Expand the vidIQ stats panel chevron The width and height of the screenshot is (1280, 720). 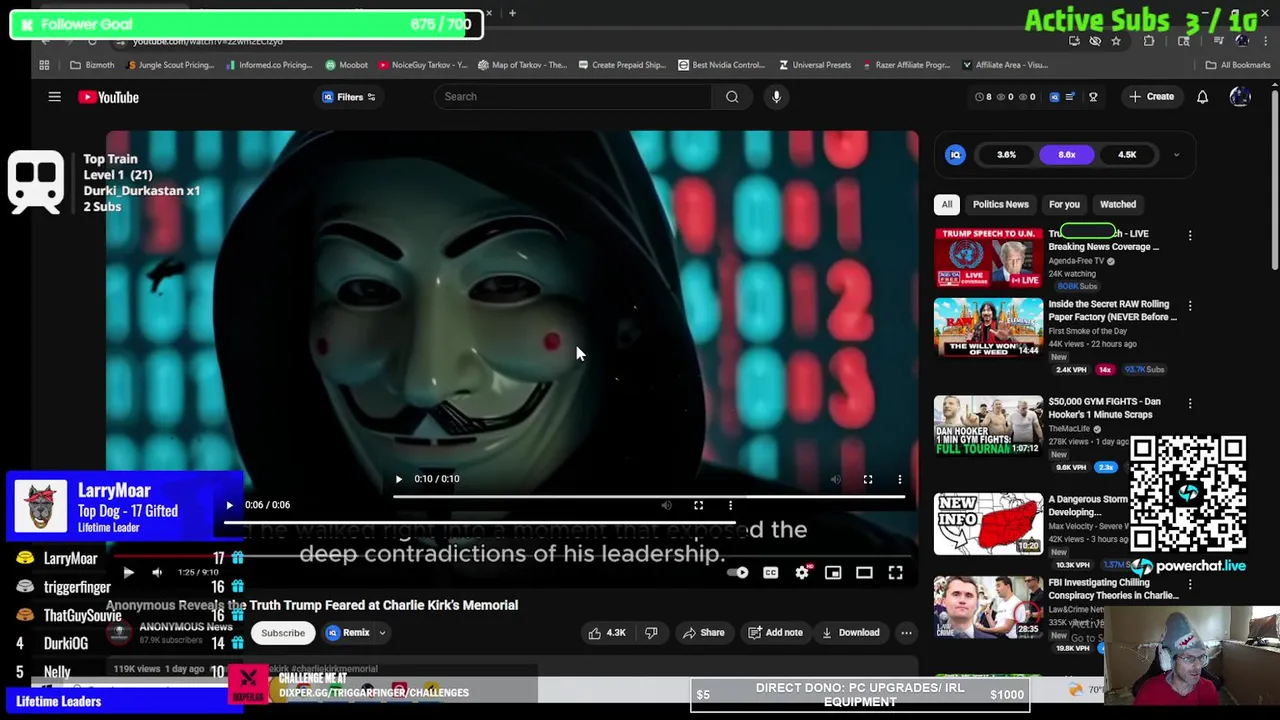pyautogui.click(x=1176, y=155)
